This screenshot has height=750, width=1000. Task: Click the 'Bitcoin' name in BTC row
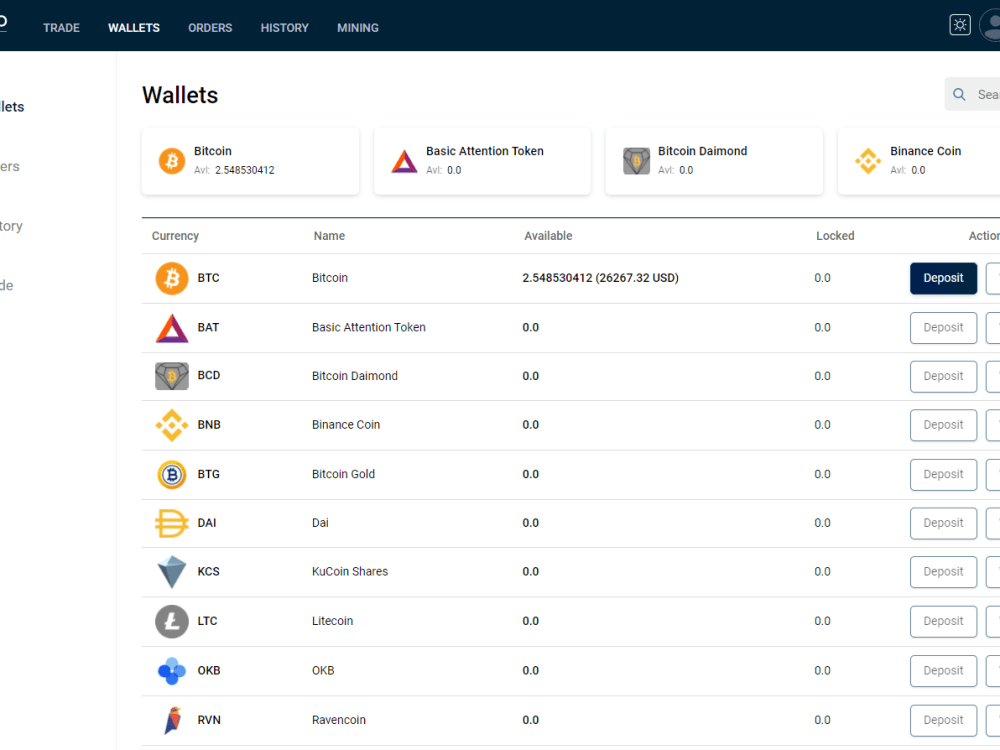(x=330, y=278)
